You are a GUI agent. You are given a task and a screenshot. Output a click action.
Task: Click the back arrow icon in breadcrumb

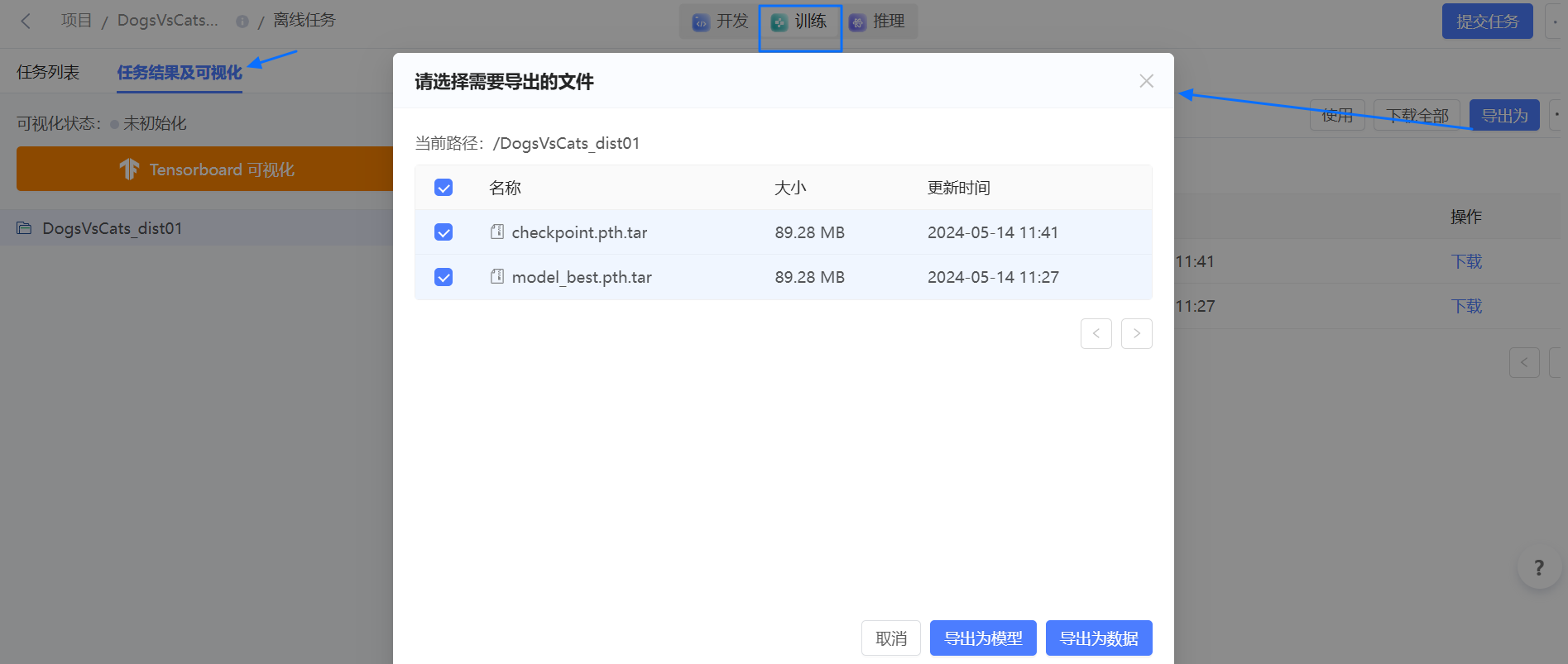pyautogui.click(x=26, y=21)
